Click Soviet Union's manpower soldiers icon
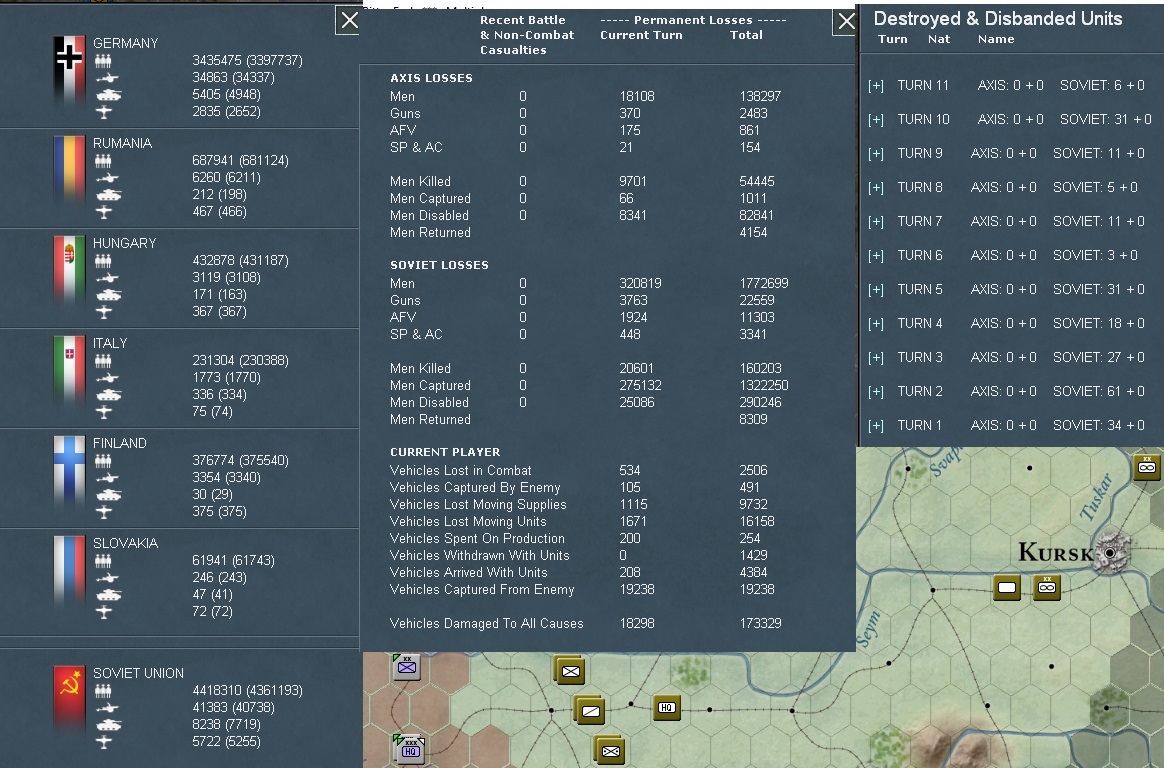Viewport: 1164px width, 768px height. pos(103,692)
